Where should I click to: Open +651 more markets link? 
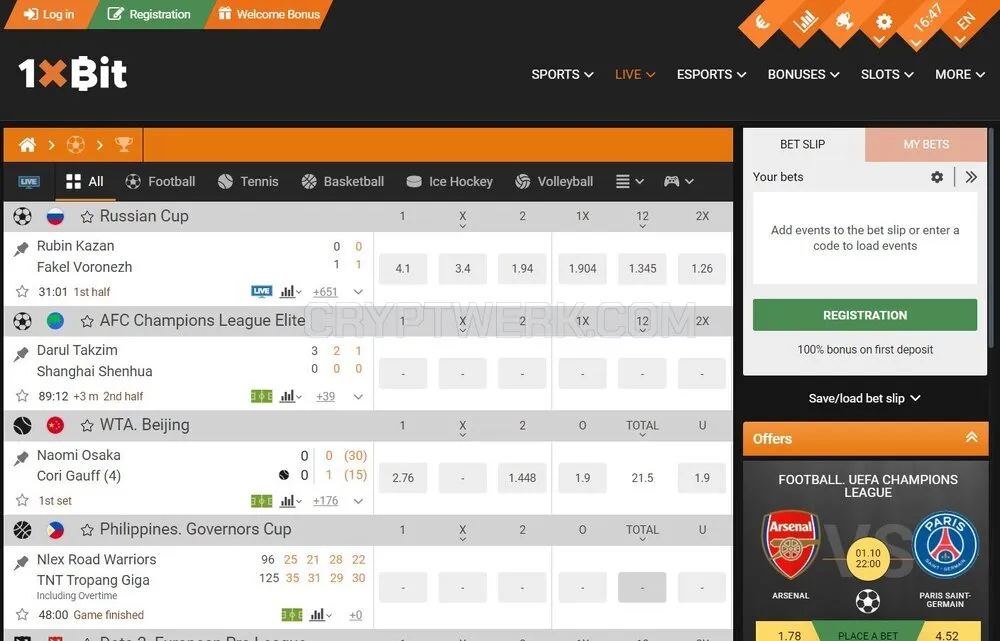coord(325,292)
